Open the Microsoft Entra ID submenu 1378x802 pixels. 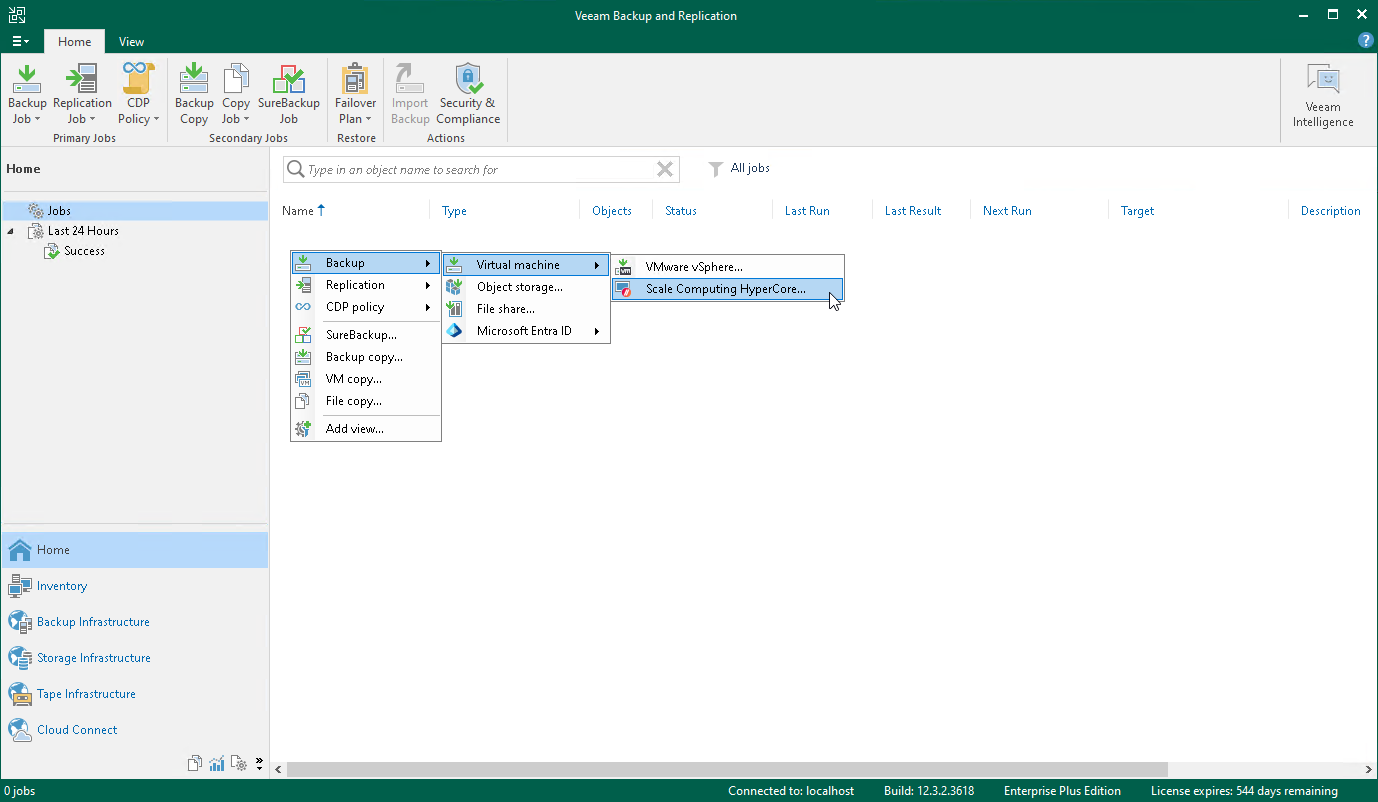[x=526, y=331]
